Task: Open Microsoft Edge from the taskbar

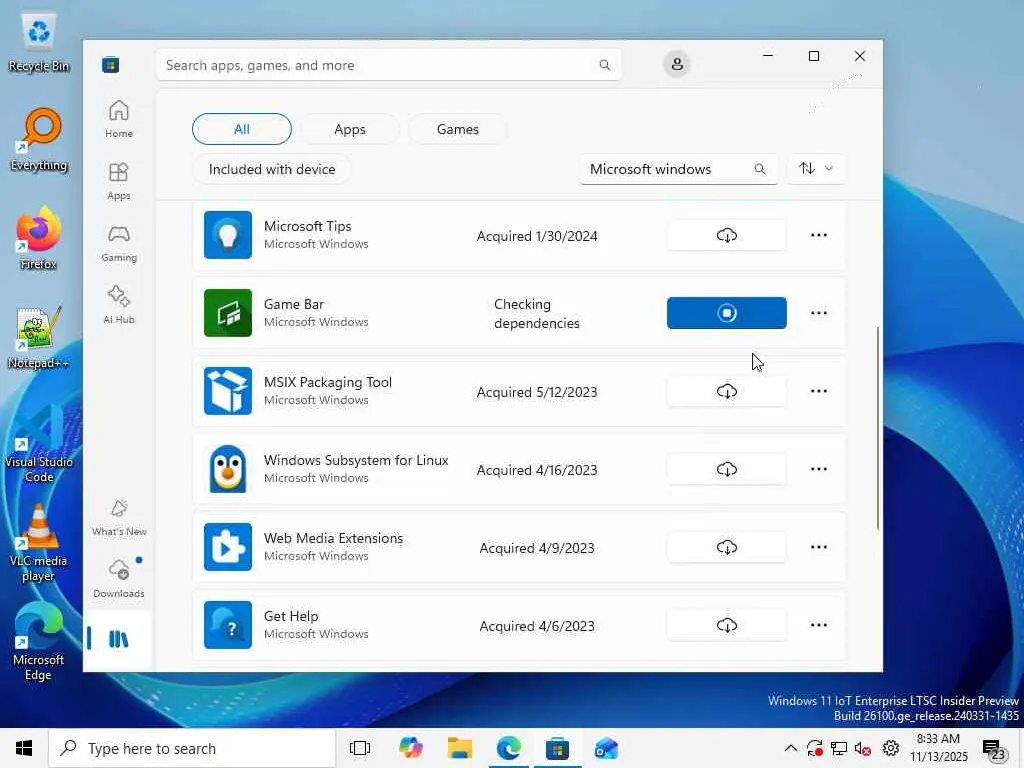Action: (x=509, y=748)
